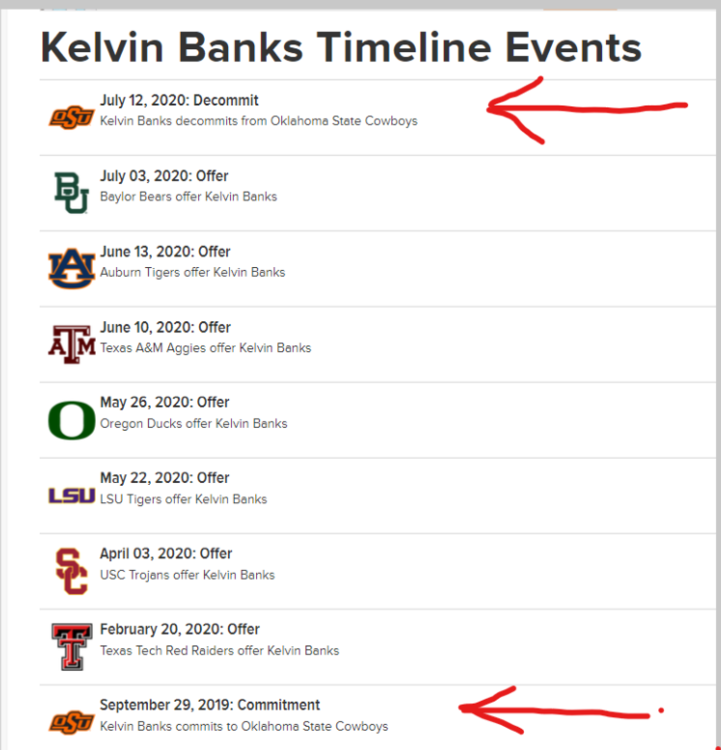Click the LSU Tigers logo icon

(72, 495)
